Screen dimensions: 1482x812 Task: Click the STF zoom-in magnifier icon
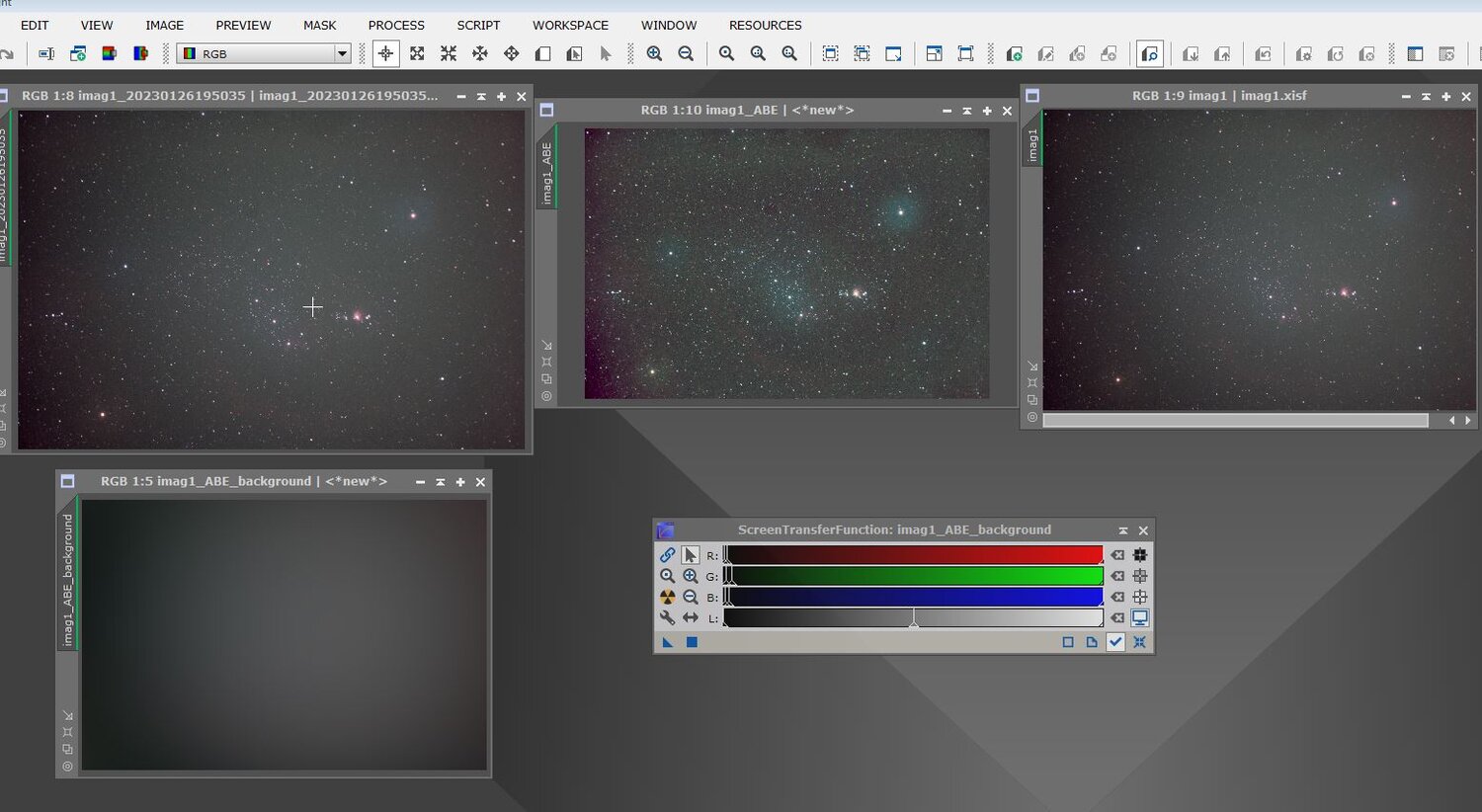point(691,577)
